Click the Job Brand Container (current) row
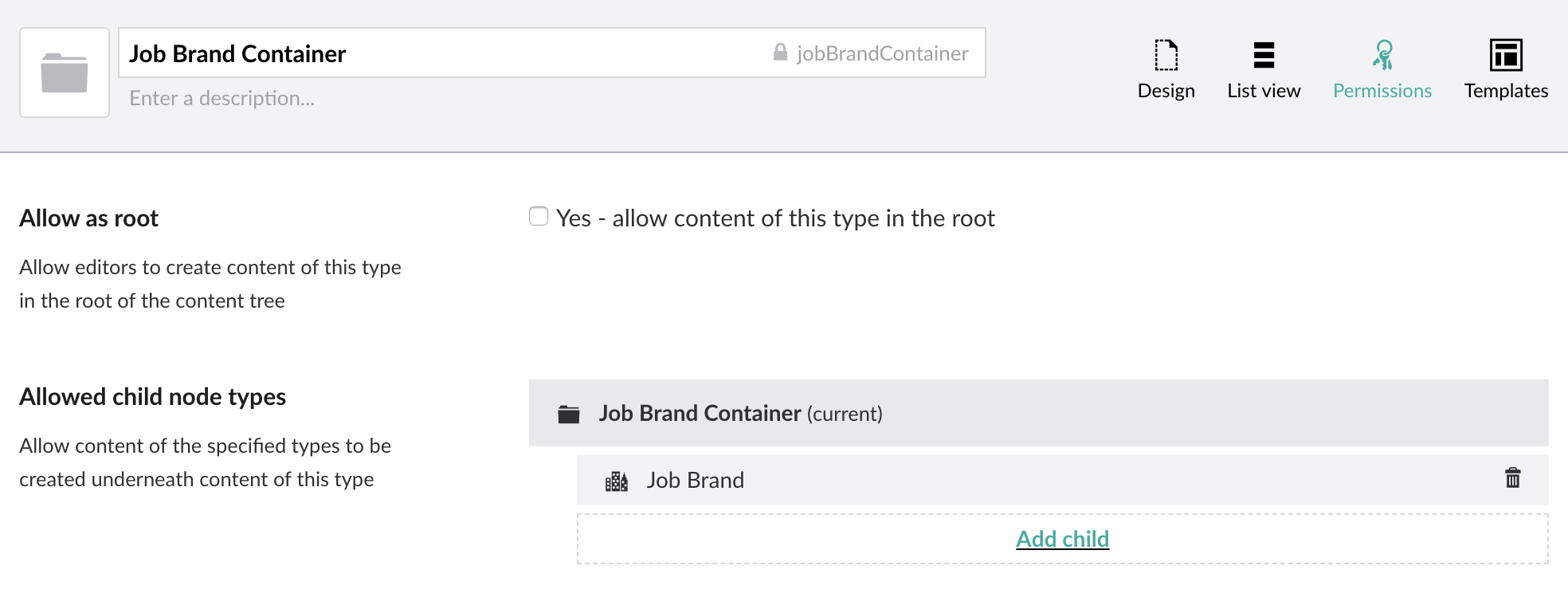 [x=1038, y=413]
